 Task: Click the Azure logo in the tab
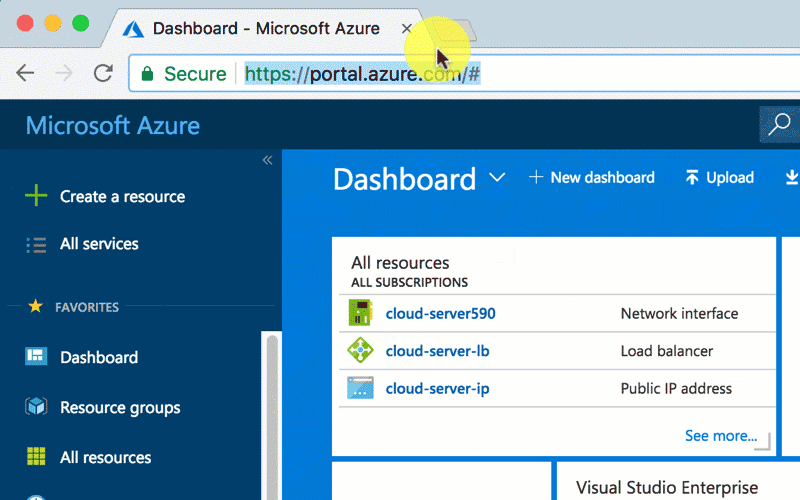point(133,29)
